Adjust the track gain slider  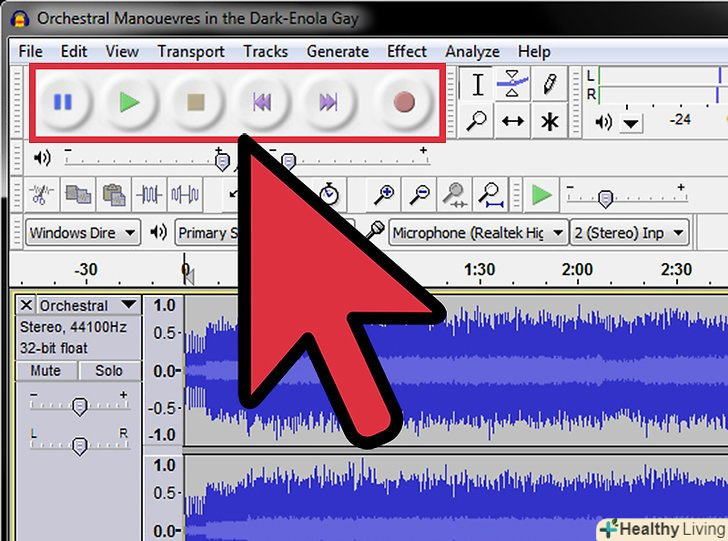click(x=79, y=405)
